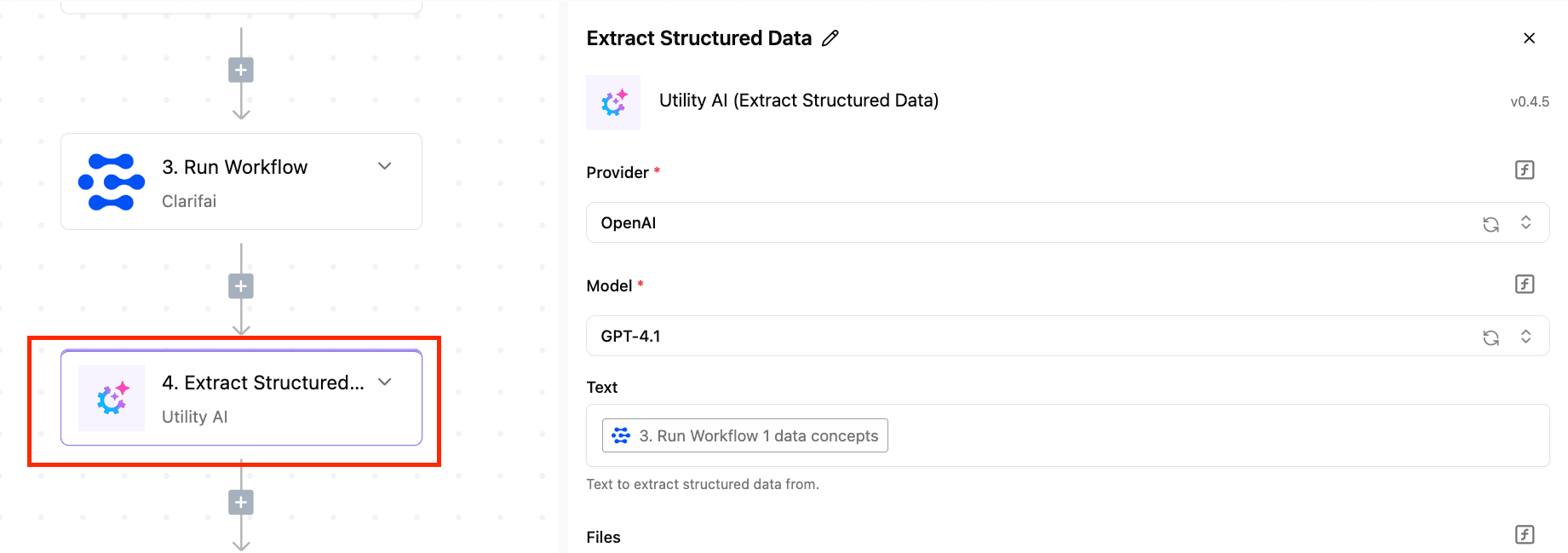
Task: Click the Utility AI logo in the panel header
Action: click(x=613, y=102)
